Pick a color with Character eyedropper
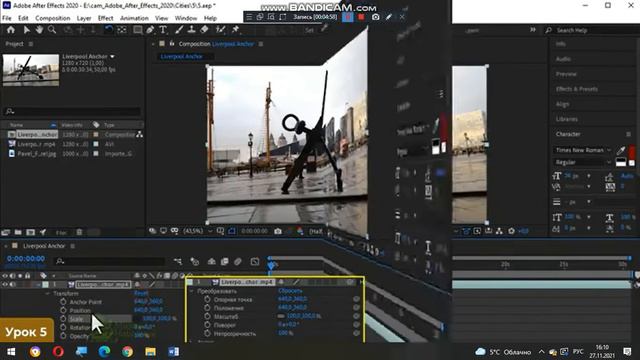The image size is (640, 360). pos(621,150)
